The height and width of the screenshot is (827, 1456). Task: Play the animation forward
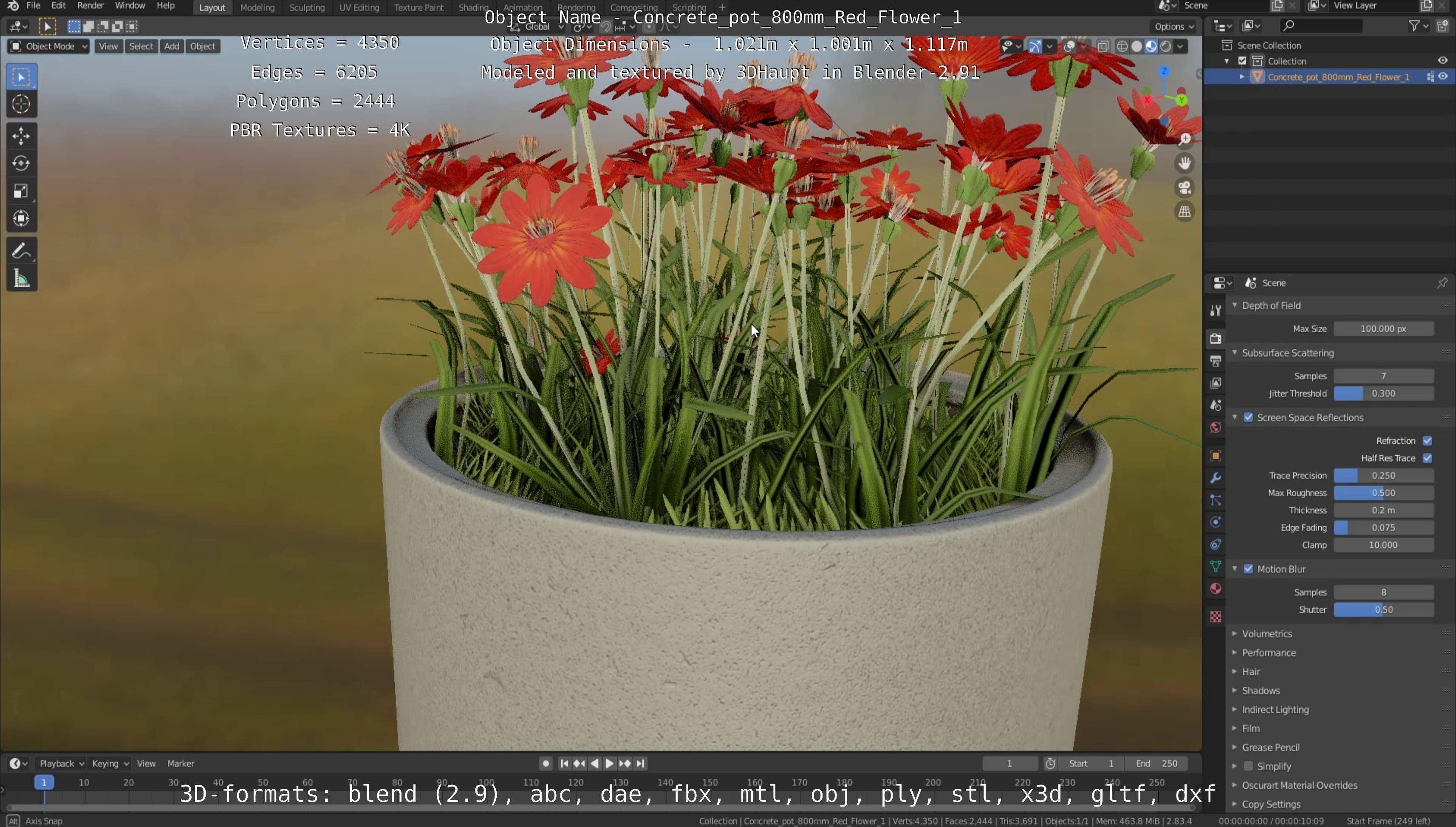click(x=609, y=764)
